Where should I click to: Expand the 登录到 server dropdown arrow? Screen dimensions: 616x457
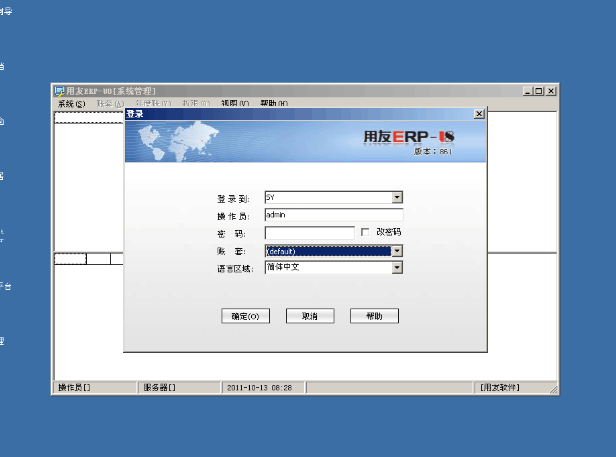pos(397,197)
